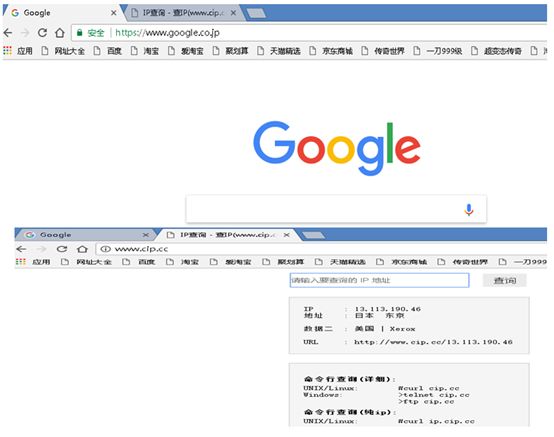Image resolution: width=554 pixels, height=437 pixels.
Task: Click the www.cip.cc address bar
Action: coord(322,249)
